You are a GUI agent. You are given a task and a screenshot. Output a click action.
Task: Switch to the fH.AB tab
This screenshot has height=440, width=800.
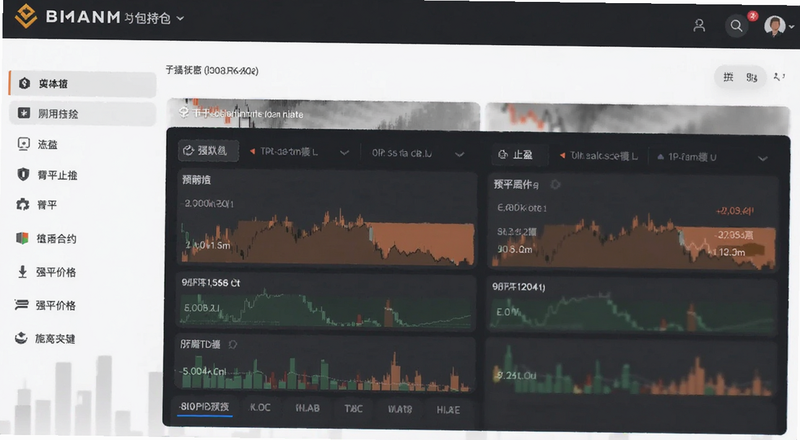tap(307, 408)
